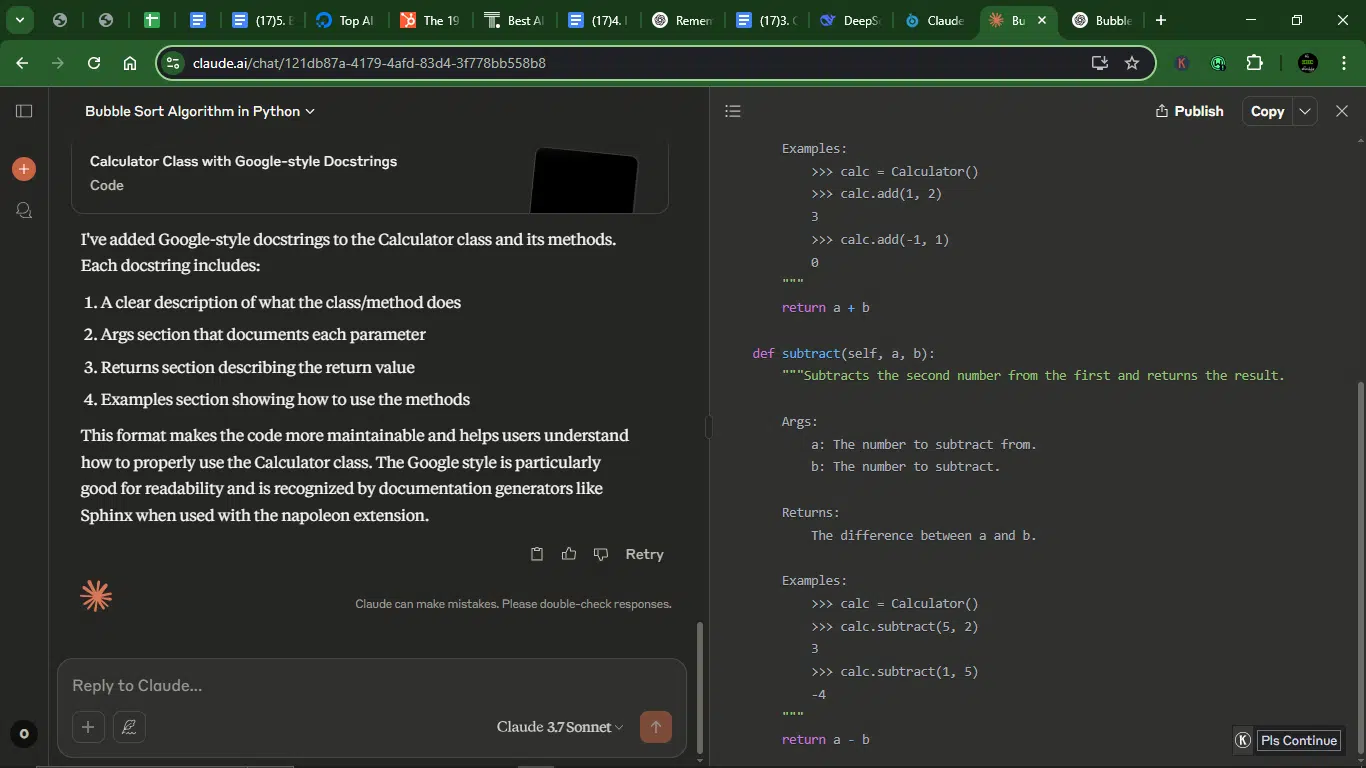This screenshot has height=768, width=1366.
Task: Open the chats history icon in sidebar
Action: coord(24,210)
